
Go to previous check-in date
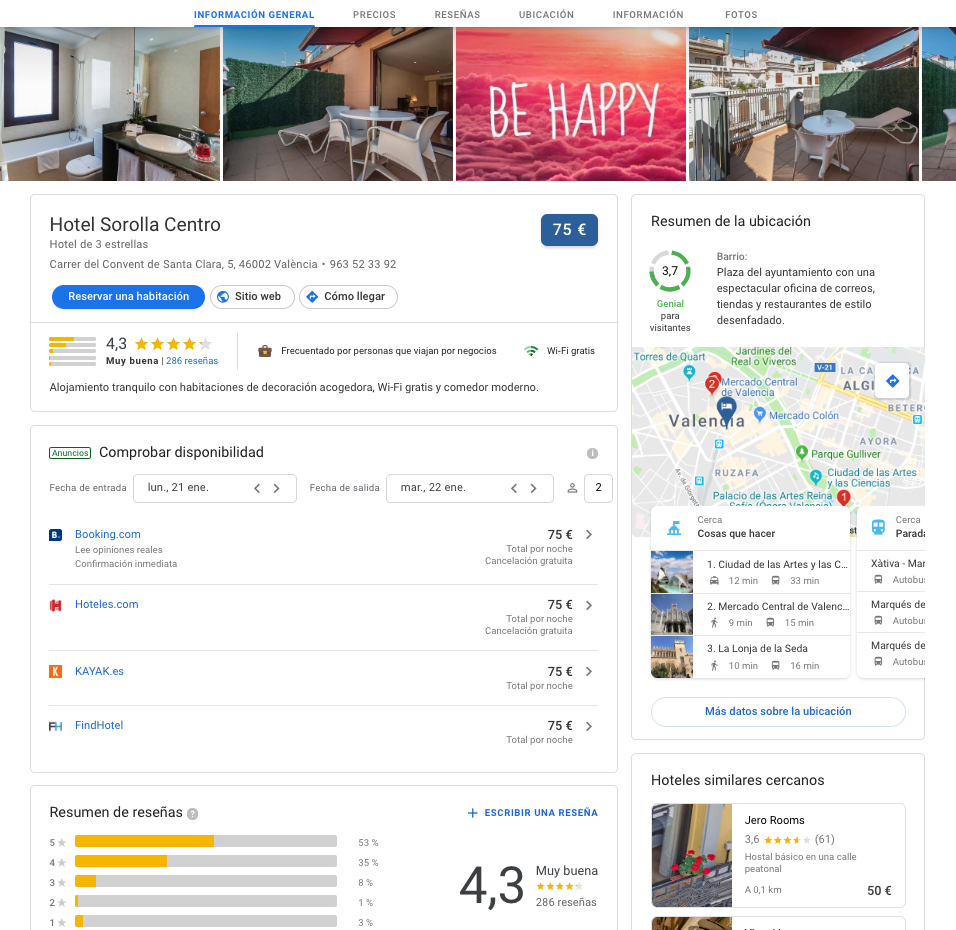click(x=257, y=488)
